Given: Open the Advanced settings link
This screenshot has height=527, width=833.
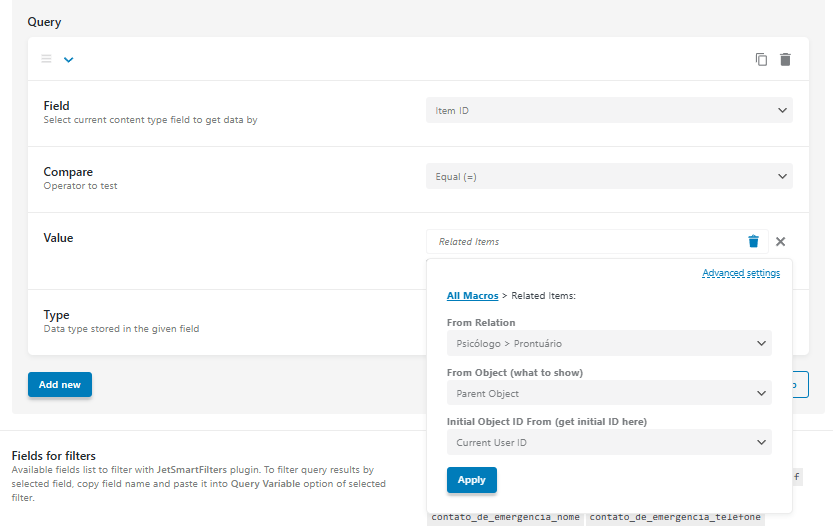Looking at the screenshot, I should coord(740,273).
